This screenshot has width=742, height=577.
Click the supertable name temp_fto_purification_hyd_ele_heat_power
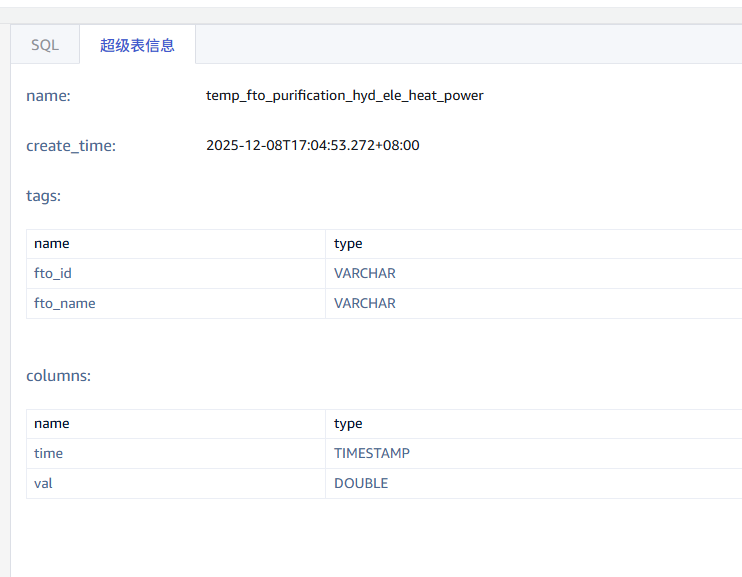click(344, 95)
